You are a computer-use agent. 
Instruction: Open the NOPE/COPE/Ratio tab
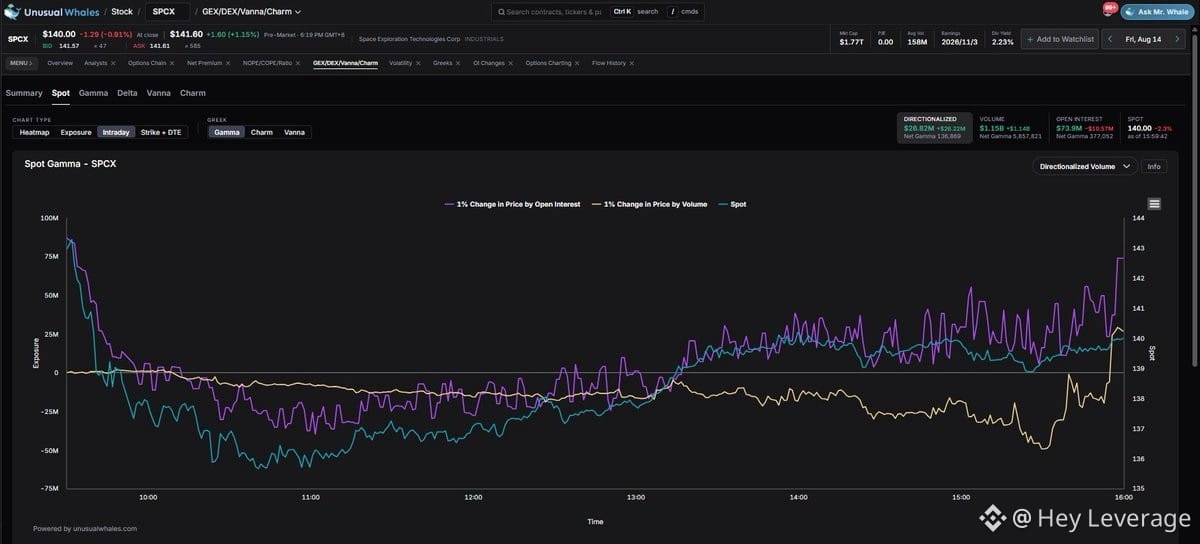tap(267, 63)
